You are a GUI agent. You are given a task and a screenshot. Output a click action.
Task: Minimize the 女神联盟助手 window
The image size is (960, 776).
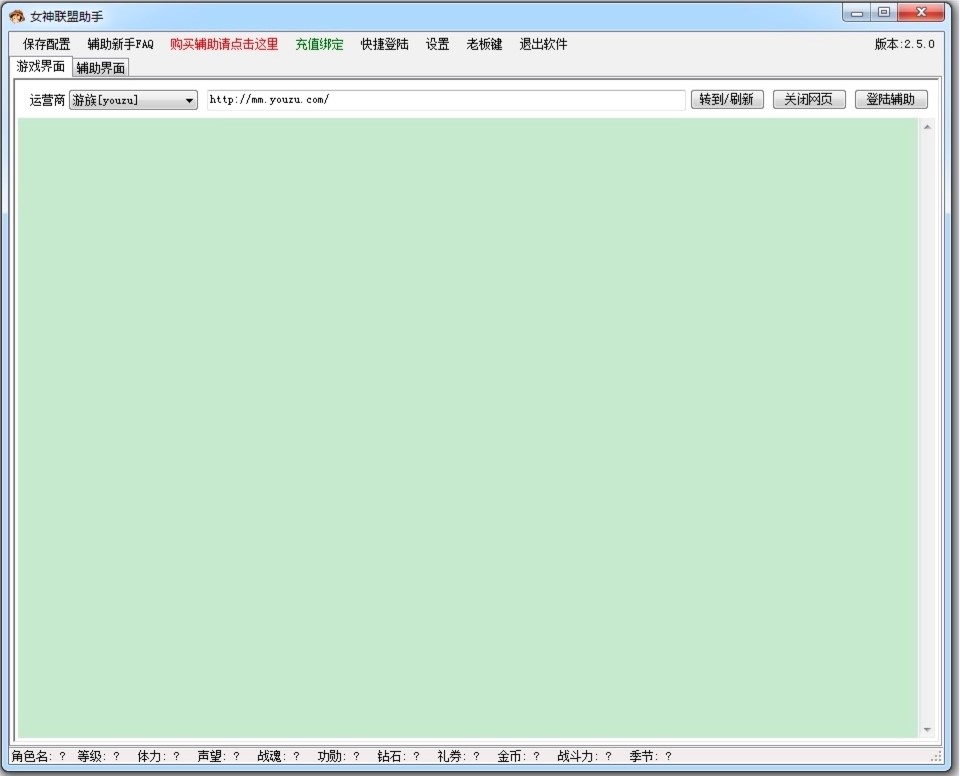857,12
